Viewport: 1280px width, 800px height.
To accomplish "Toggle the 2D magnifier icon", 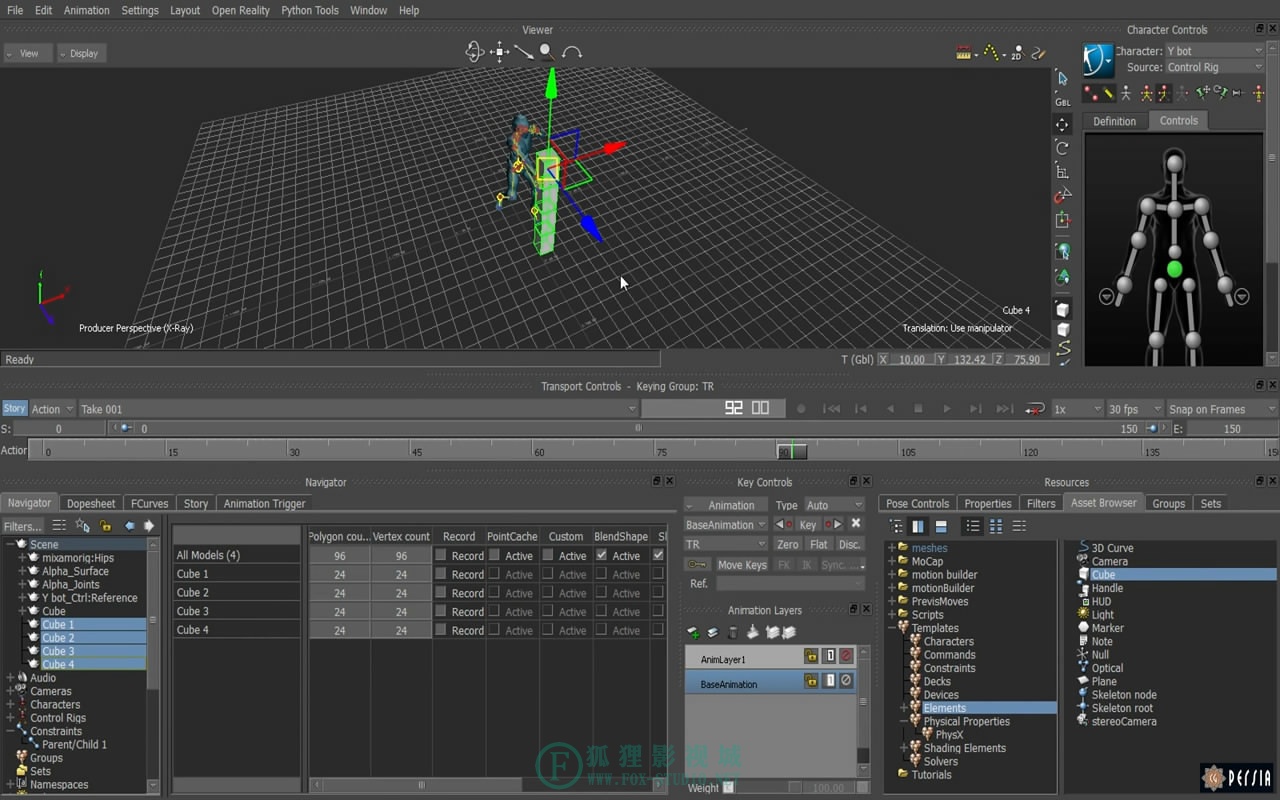I will pos(1016,53).
